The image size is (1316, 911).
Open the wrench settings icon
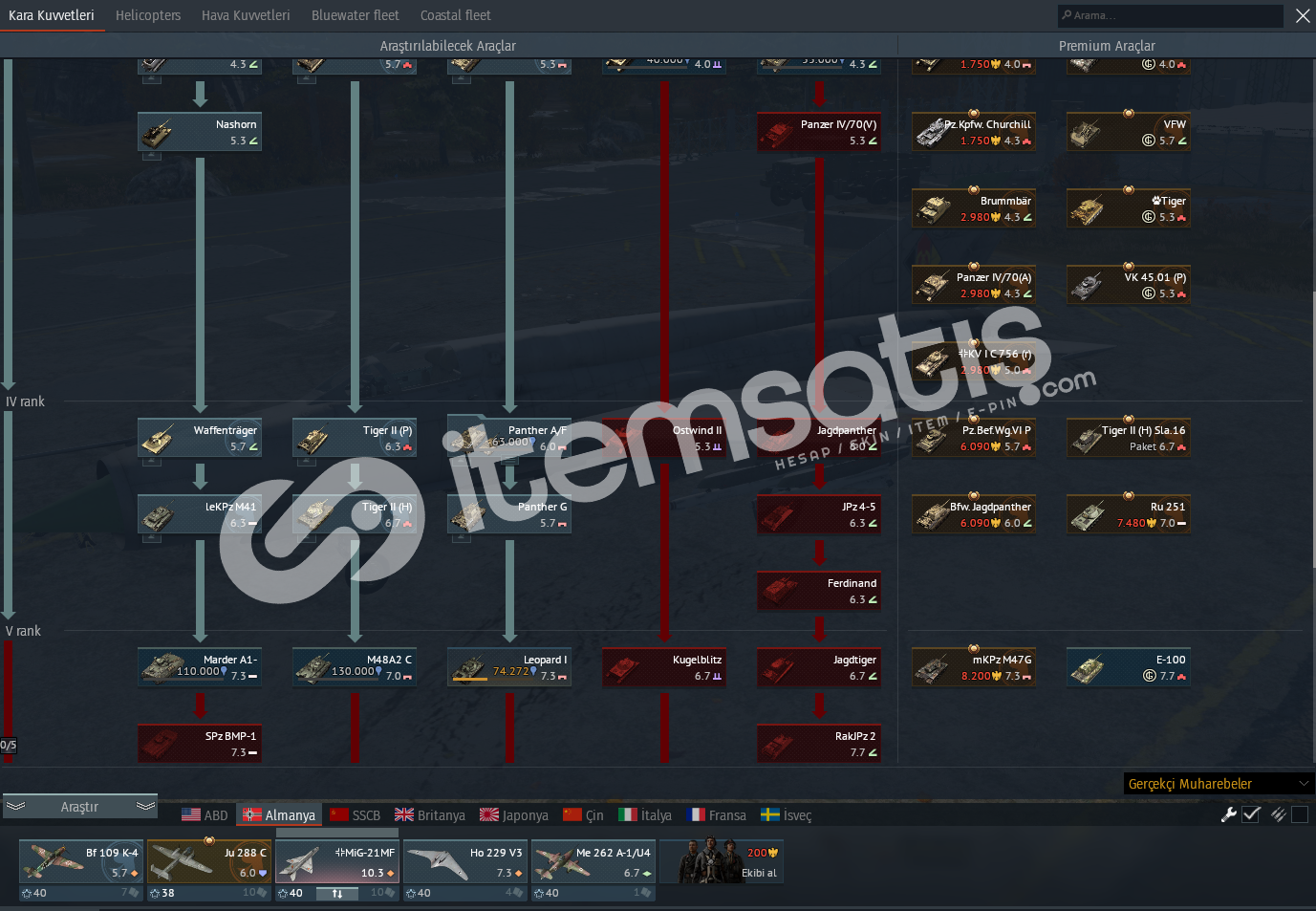1229,814
